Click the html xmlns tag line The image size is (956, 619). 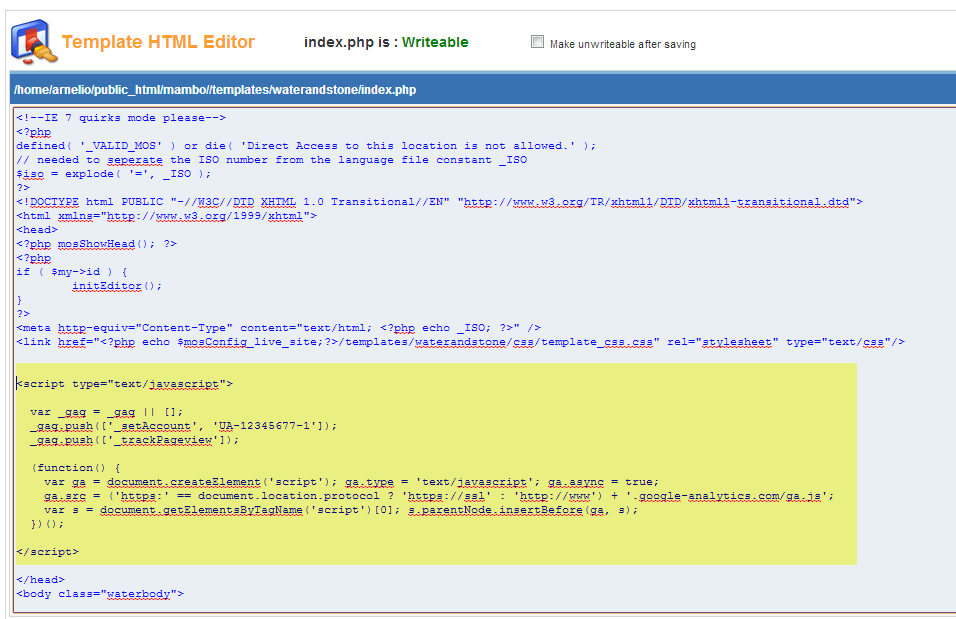tap(167, 216)
